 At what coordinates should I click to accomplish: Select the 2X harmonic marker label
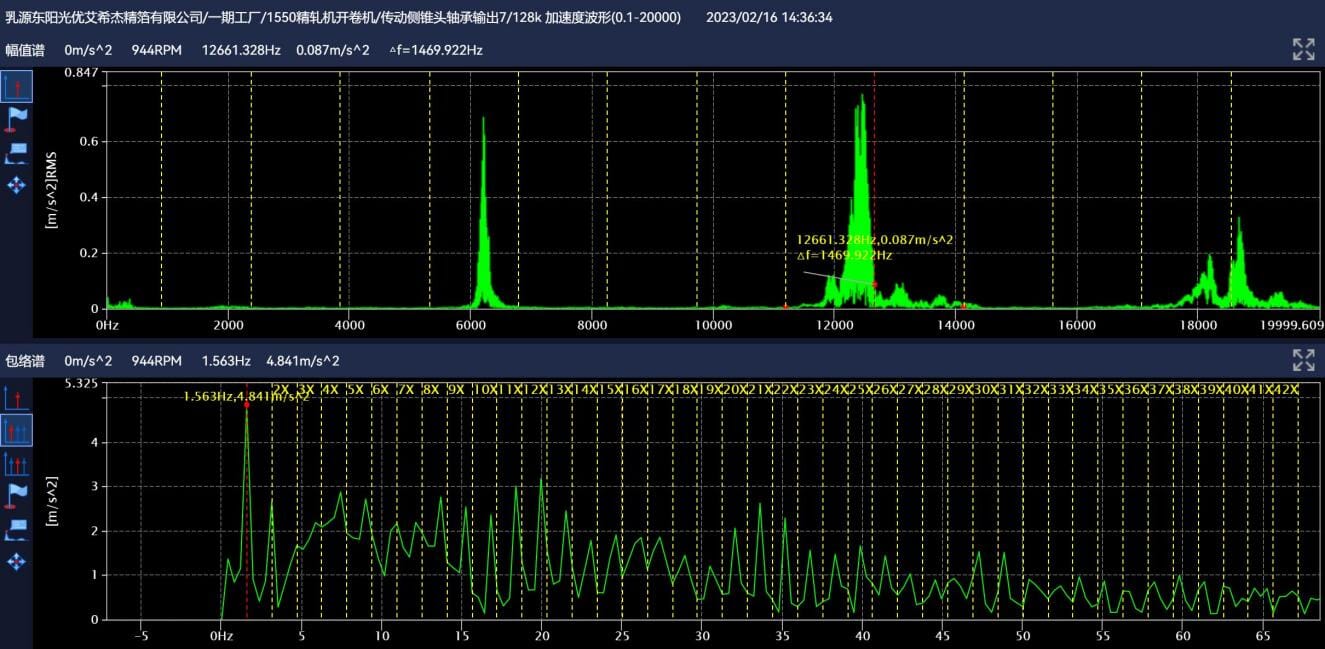281,389
